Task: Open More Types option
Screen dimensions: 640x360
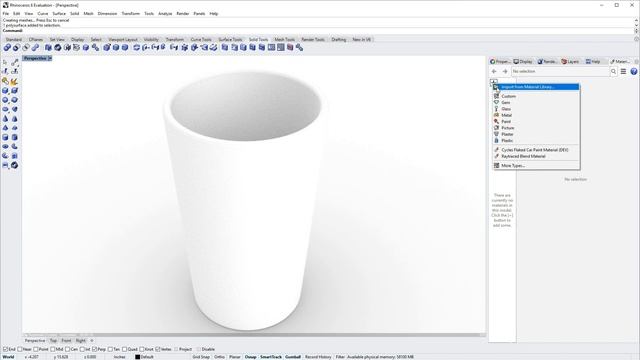Action: point(513,166)
